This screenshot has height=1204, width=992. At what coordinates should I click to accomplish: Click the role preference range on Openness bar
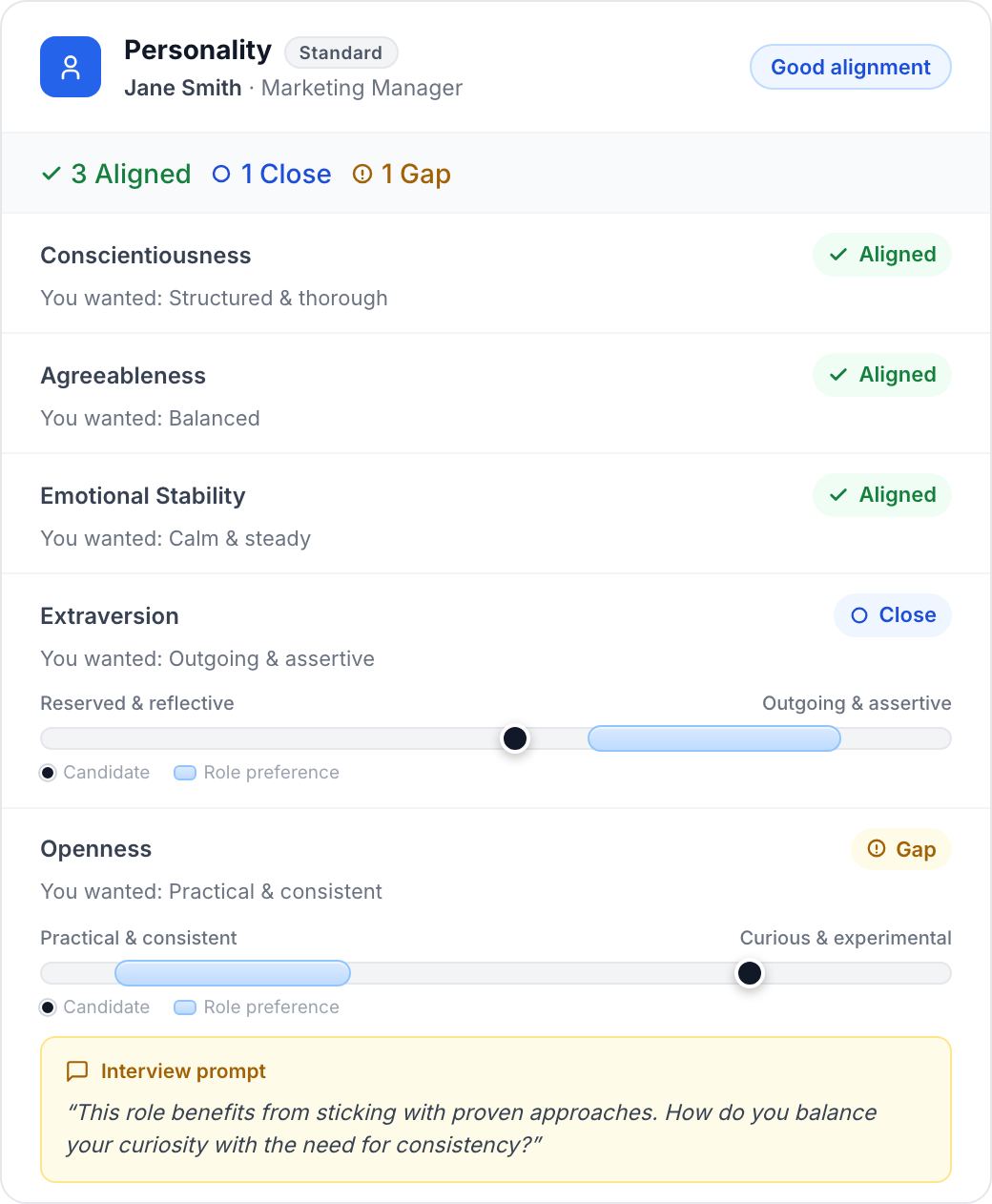233,973
